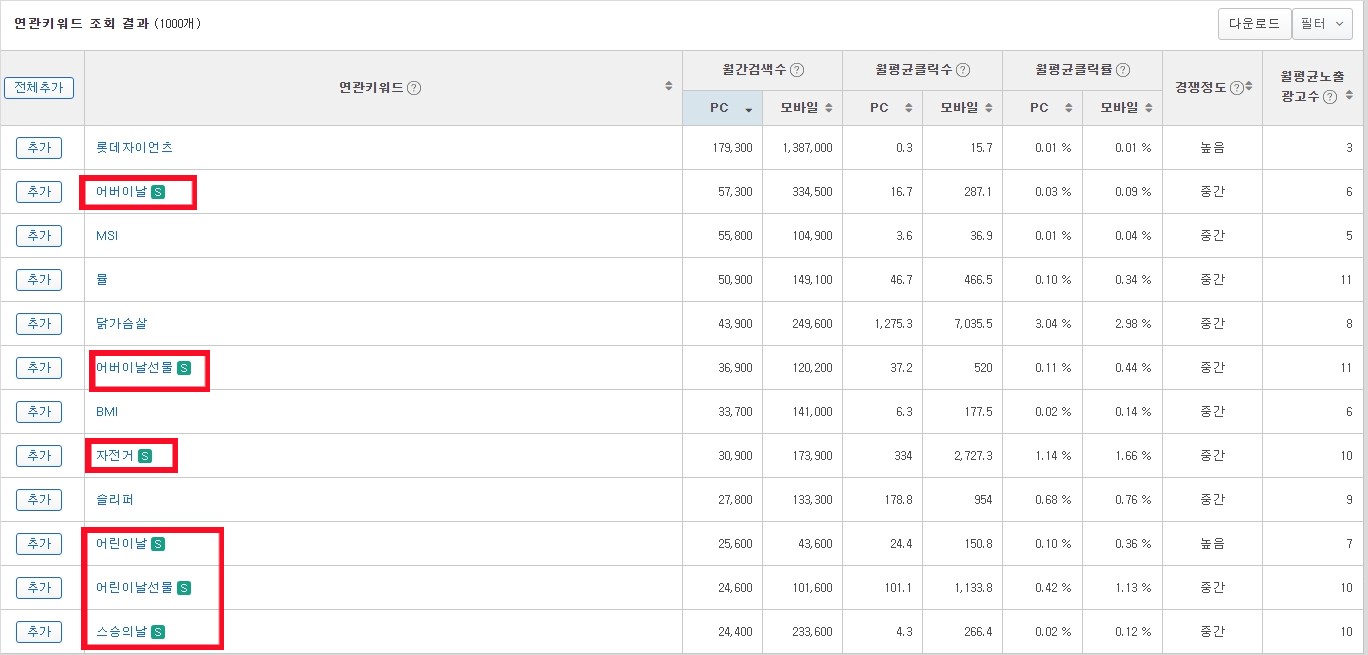Open help tooltip for 월간검색수 column
The height and width of the screenshot is (655, 1368).
(x=797, y=69)
